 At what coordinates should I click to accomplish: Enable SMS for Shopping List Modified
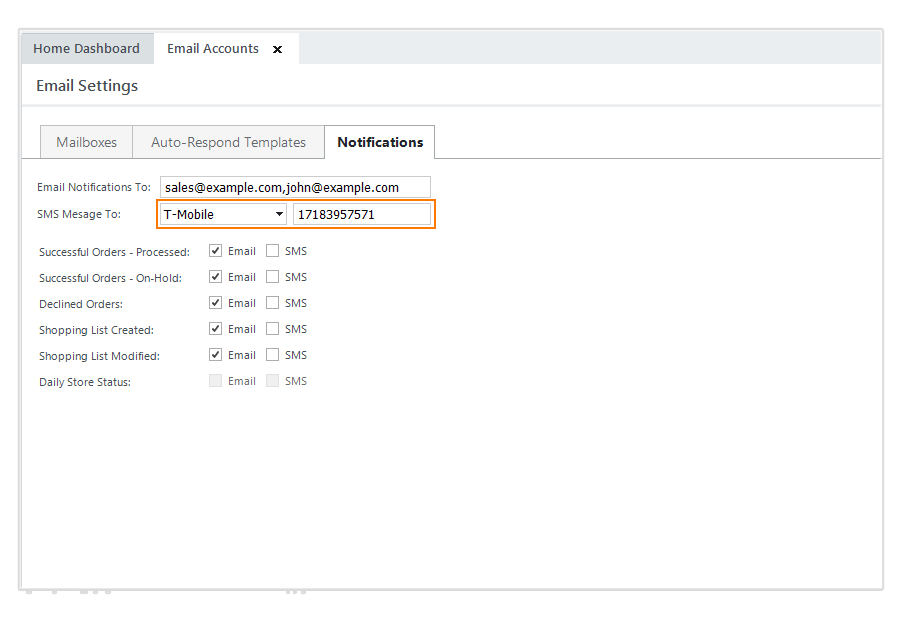click(272, 355)
